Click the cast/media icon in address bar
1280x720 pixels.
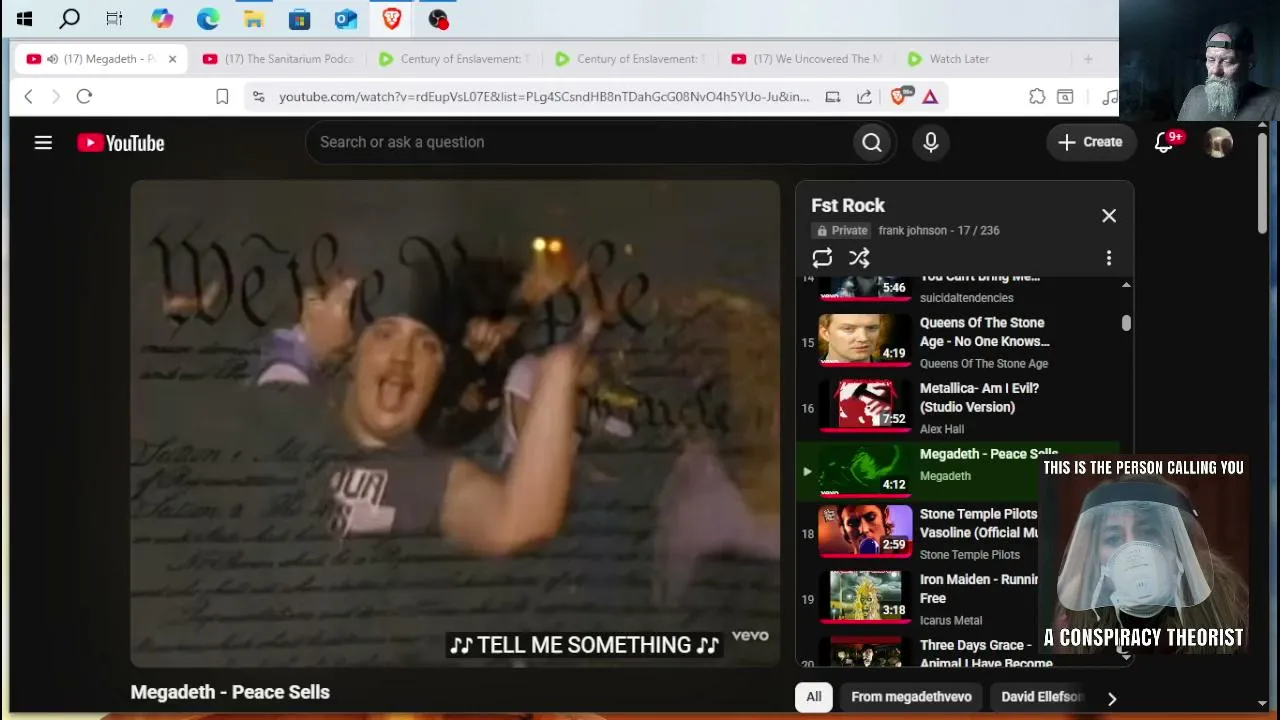pos(832,96)
